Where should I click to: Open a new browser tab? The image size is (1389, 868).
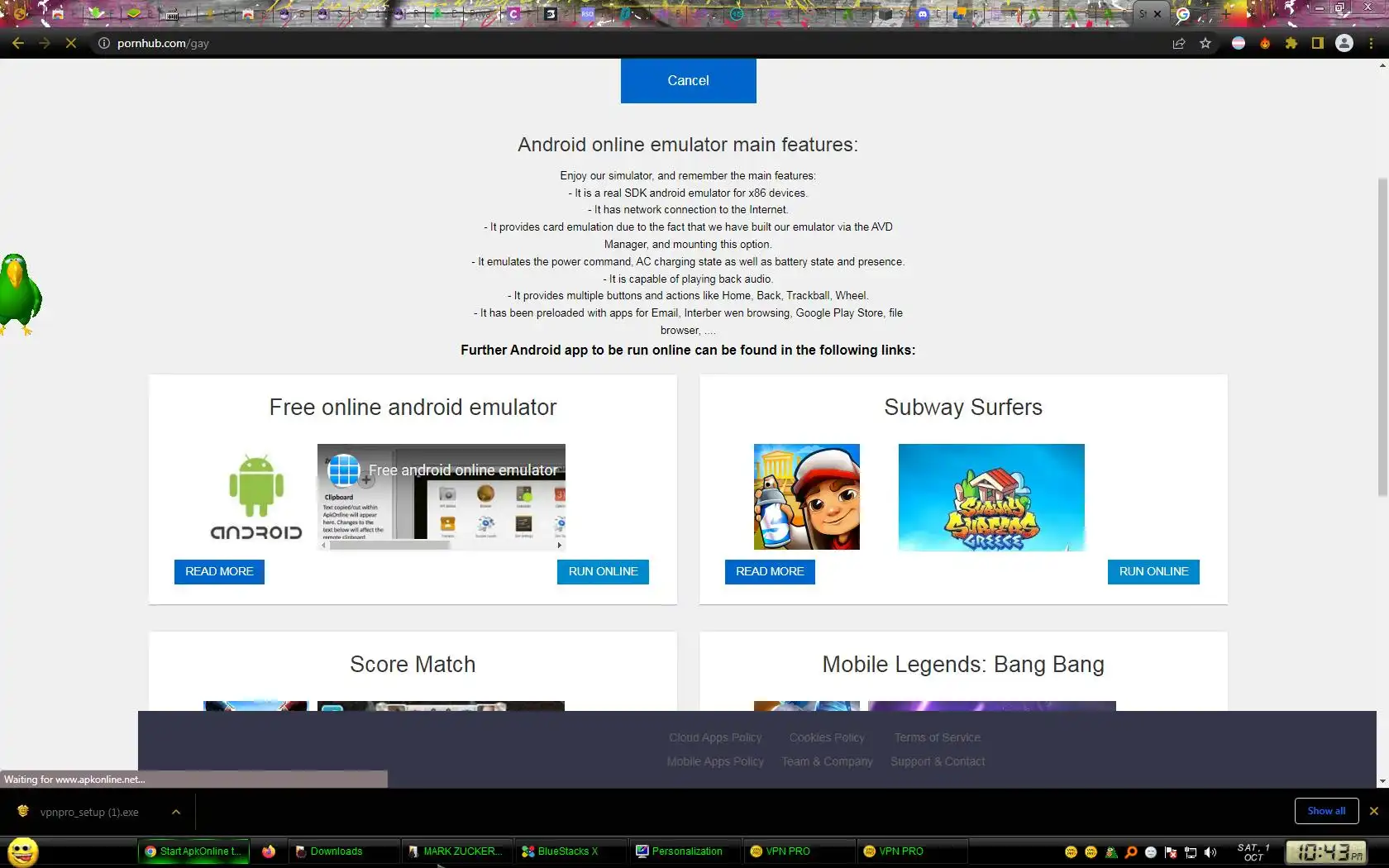coord(1226,13)
